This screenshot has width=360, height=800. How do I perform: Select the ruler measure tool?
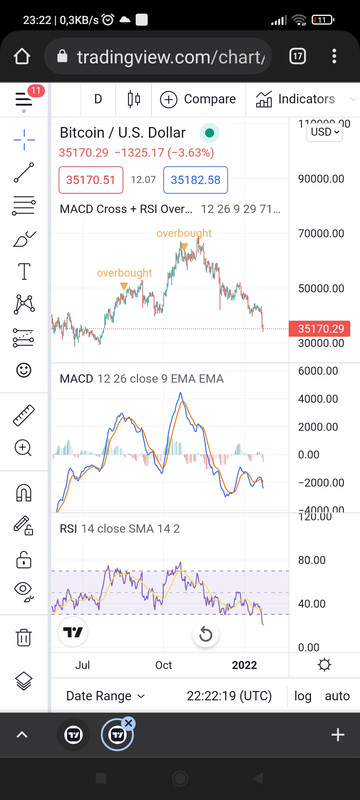coord(24,415)
